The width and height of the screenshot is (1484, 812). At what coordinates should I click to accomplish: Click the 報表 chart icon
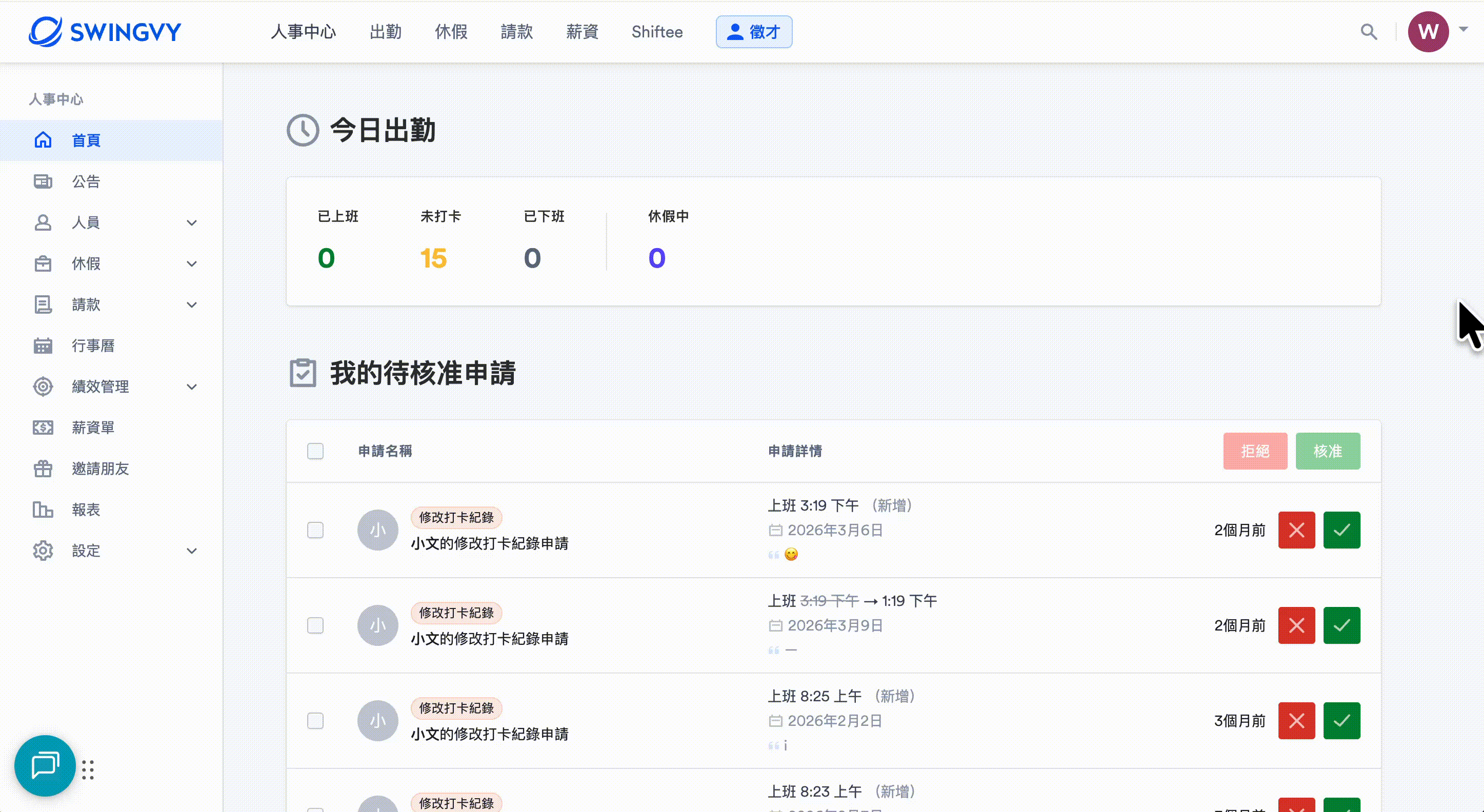(43, 510)
